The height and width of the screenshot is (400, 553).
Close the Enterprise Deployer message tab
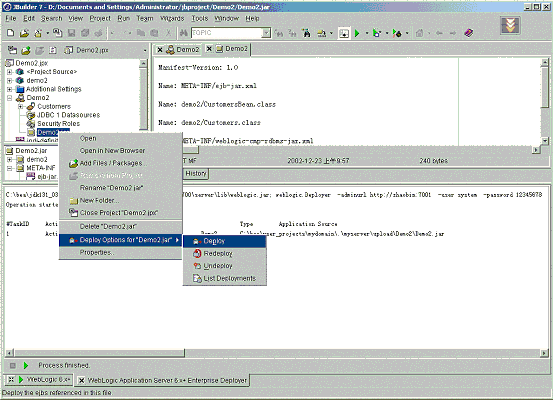point(81,380)
